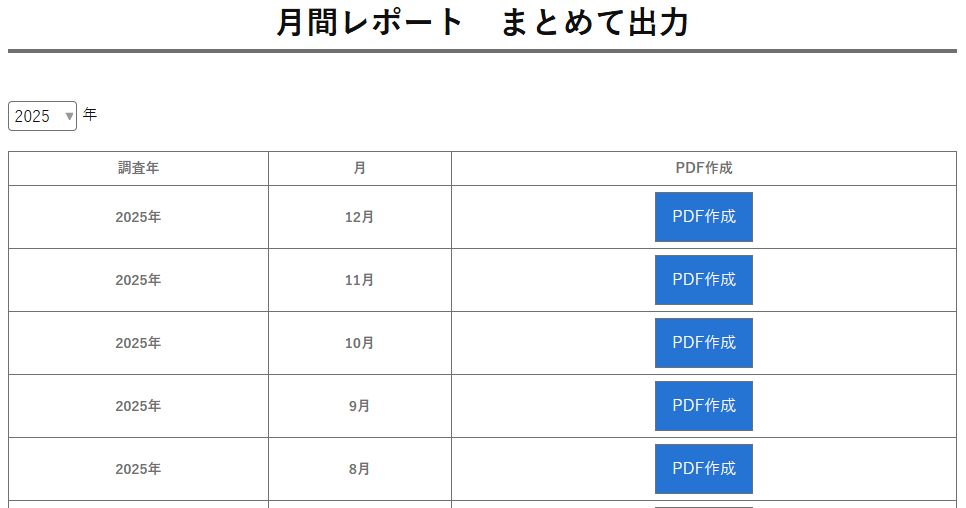This screenshot has width=966, height=508.
Task: Select the 11月 month cell
Action: [x=360, y=280]
